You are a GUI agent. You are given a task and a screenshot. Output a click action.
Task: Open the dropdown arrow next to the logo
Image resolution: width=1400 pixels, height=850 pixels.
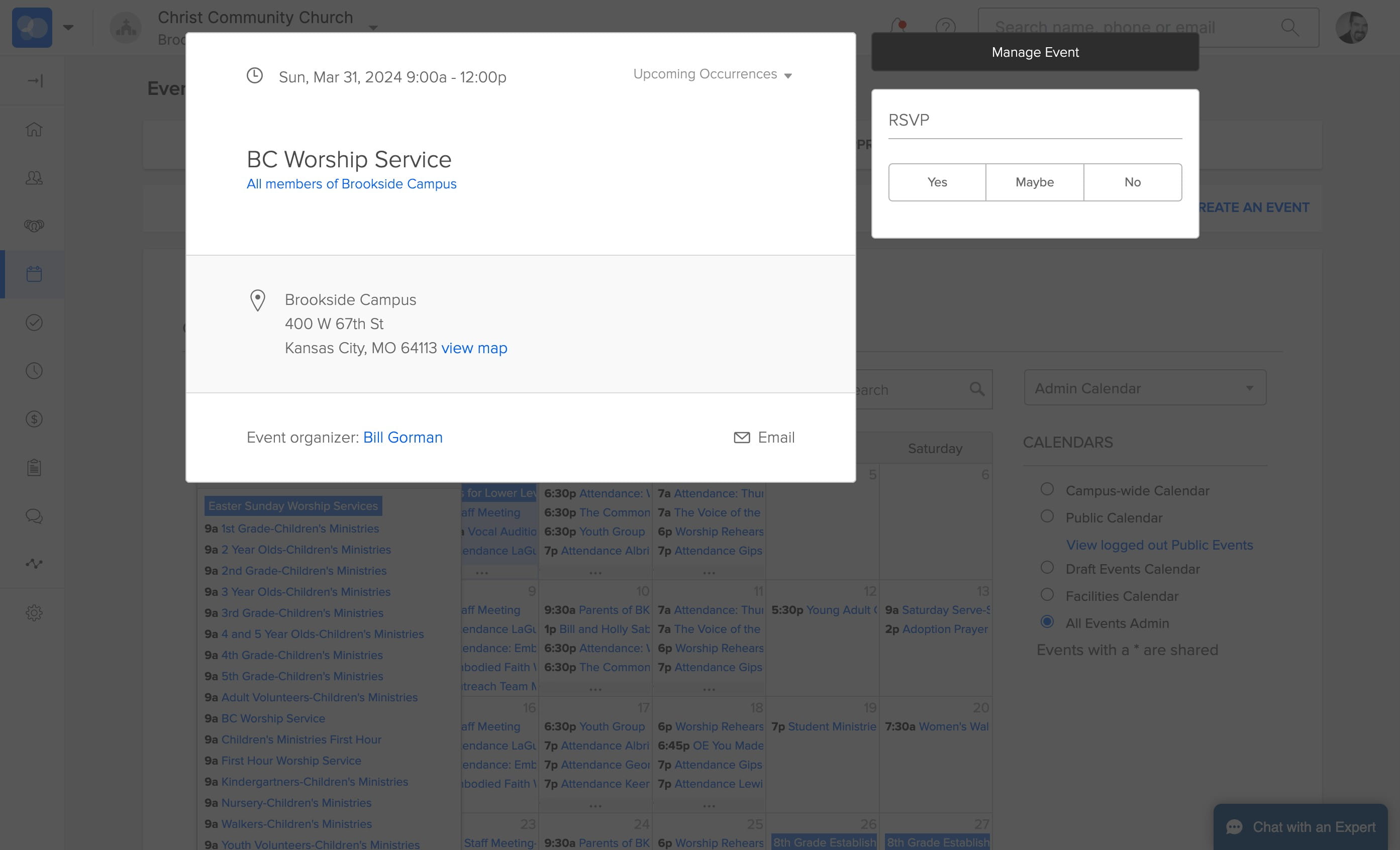pyautogui.click(x=68, y=27)
